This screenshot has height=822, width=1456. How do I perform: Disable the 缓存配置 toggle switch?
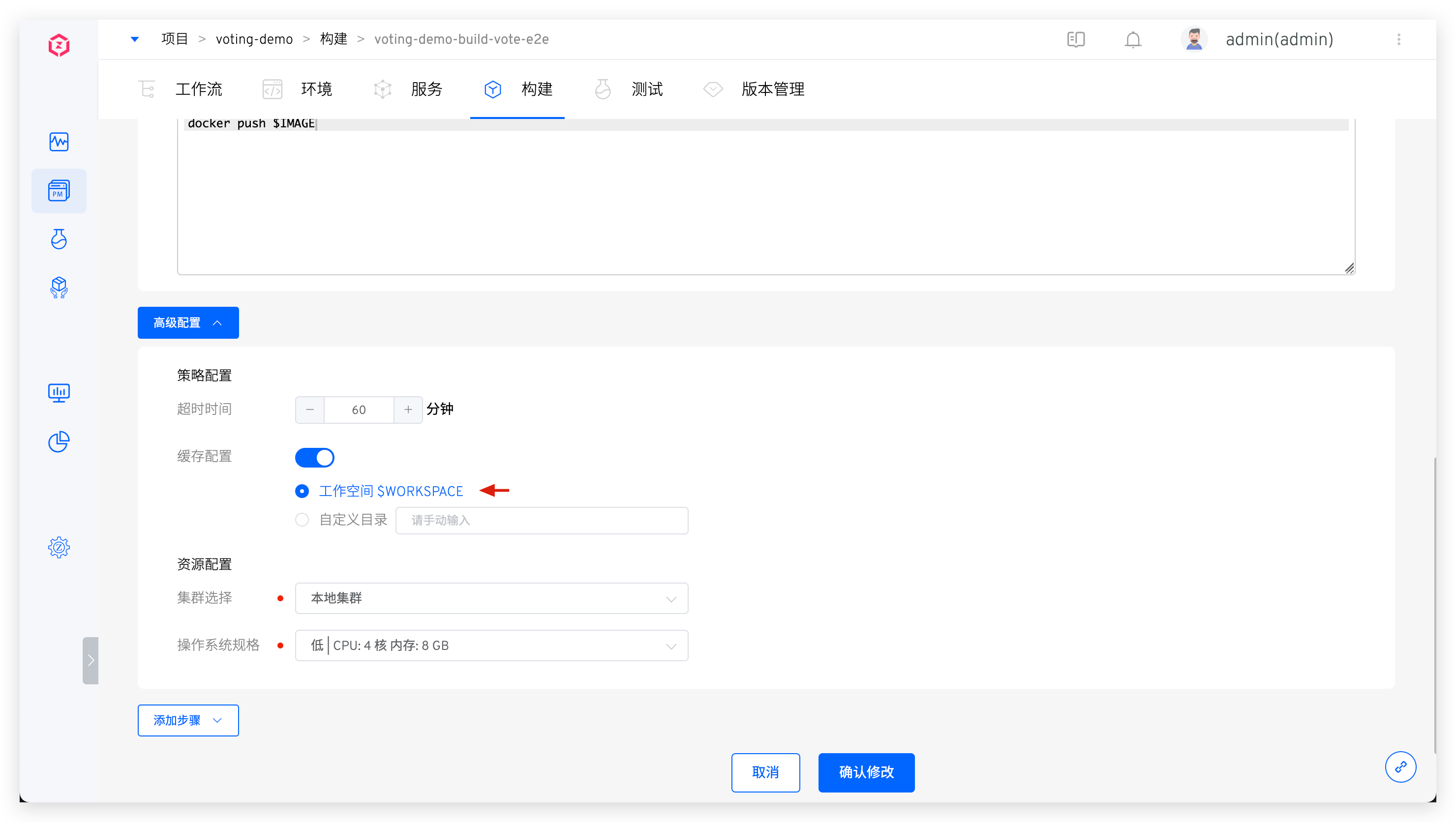315,458
